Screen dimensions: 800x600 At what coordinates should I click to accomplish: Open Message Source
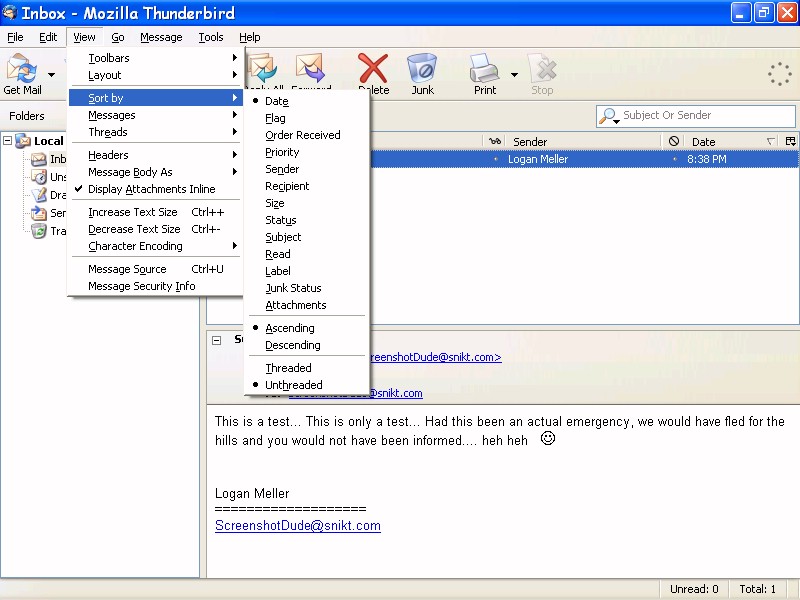[155, 269]
